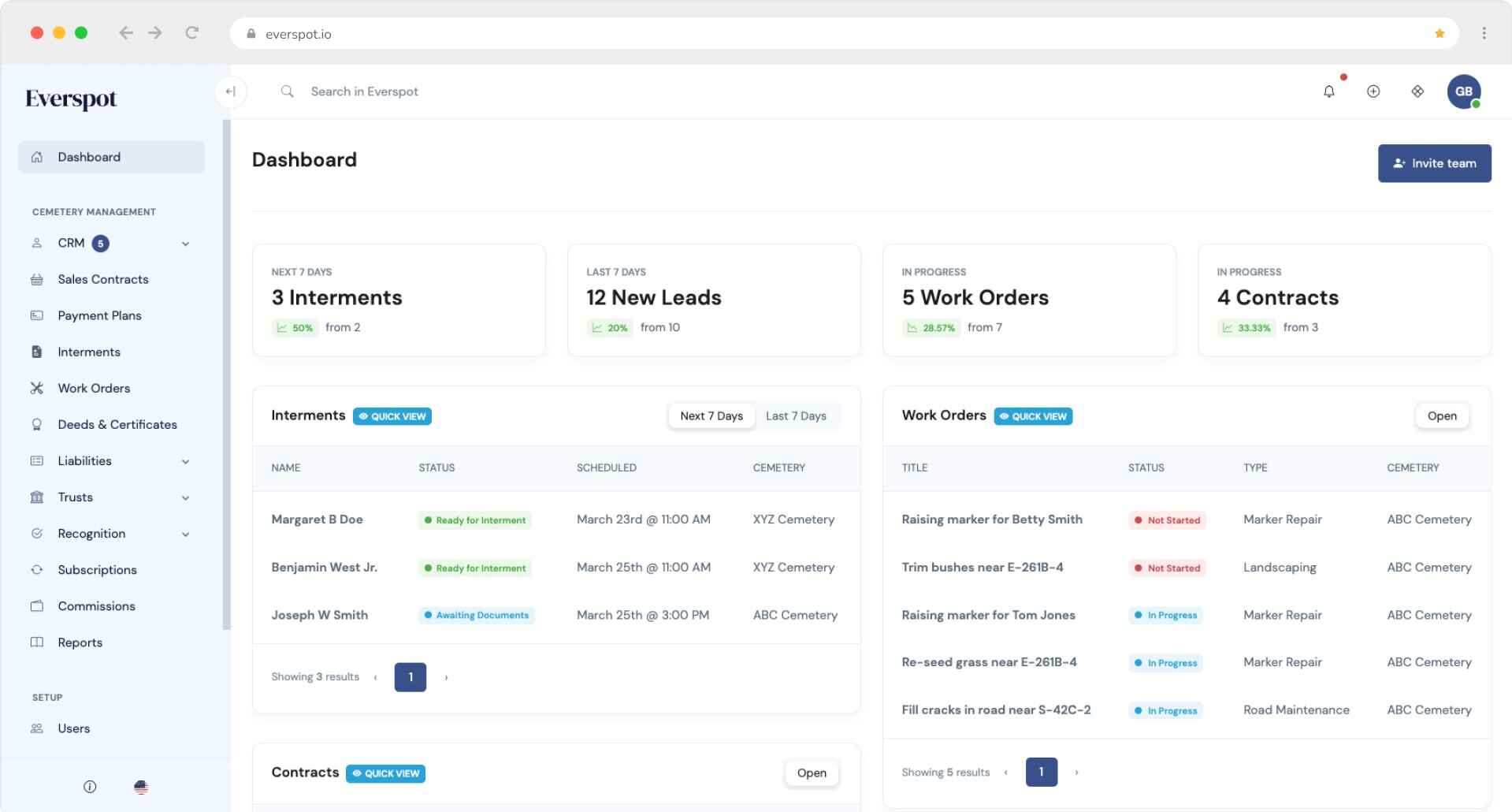Reload the page in browser

tap(191, 33)
